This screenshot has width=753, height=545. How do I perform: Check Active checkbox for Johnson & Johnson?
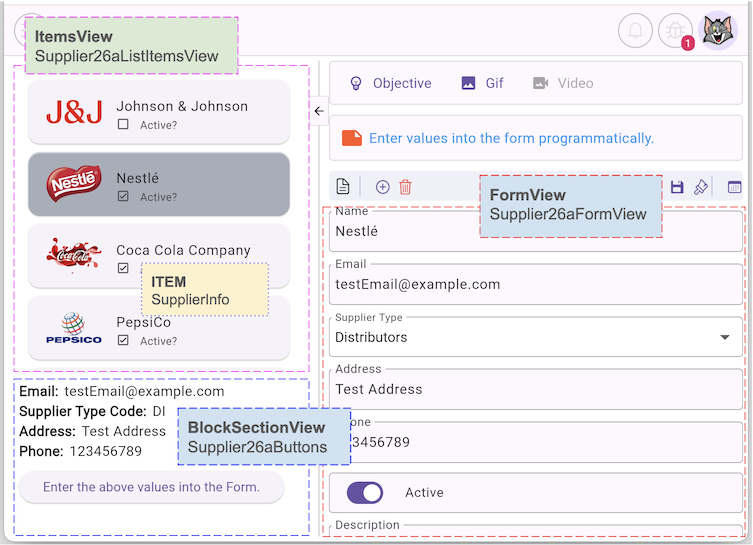[123, 125]
